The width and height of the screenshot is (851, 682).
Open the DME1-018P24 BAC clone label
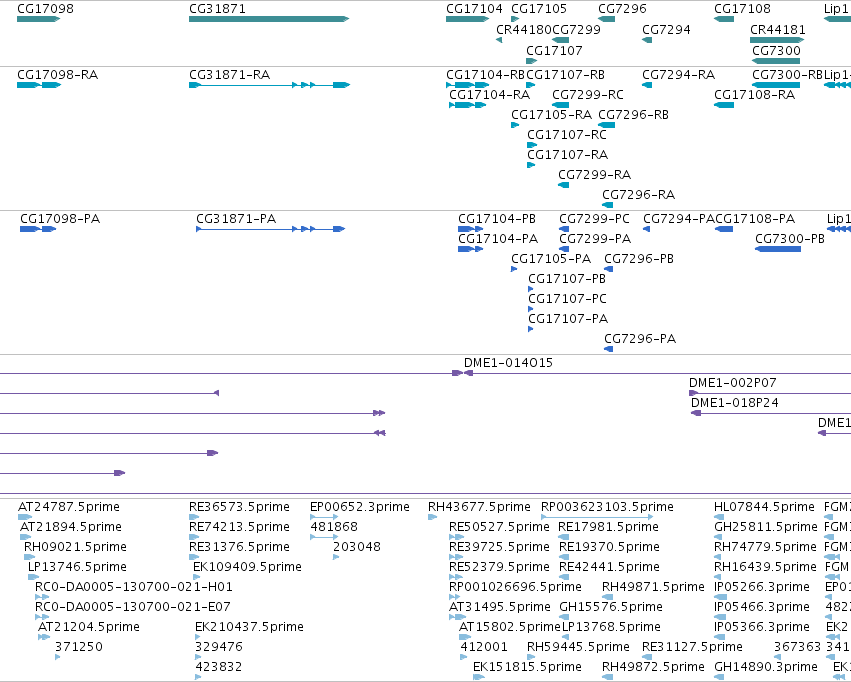(734, 403)
